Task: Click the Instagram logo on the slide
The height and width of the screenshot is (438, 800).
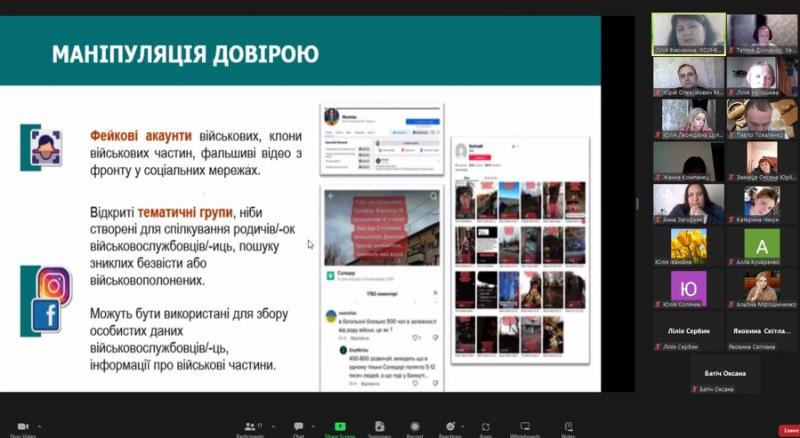Action: point(54,286)
